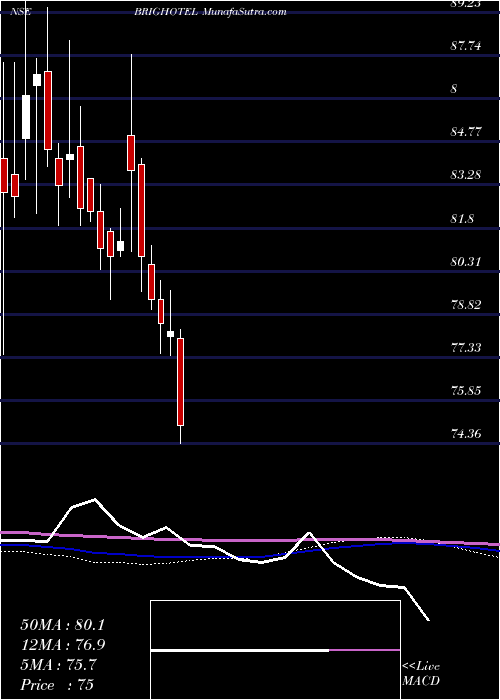Click the BRIGHOTEL MunafaSutra.com title

[x=210, y=12]
